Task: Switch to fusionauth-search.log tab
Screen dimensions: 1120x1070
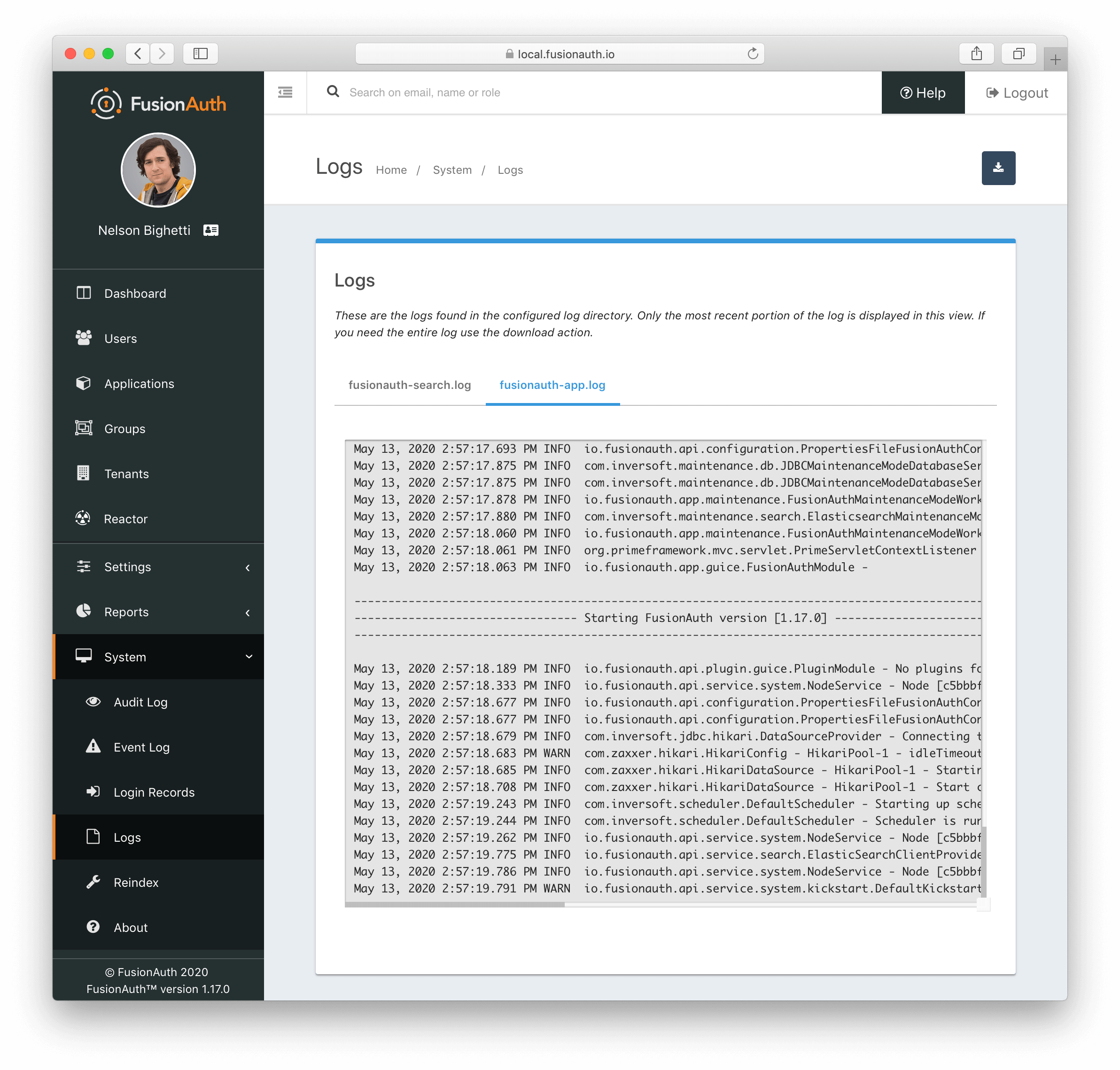Action: tap(410, 384)
